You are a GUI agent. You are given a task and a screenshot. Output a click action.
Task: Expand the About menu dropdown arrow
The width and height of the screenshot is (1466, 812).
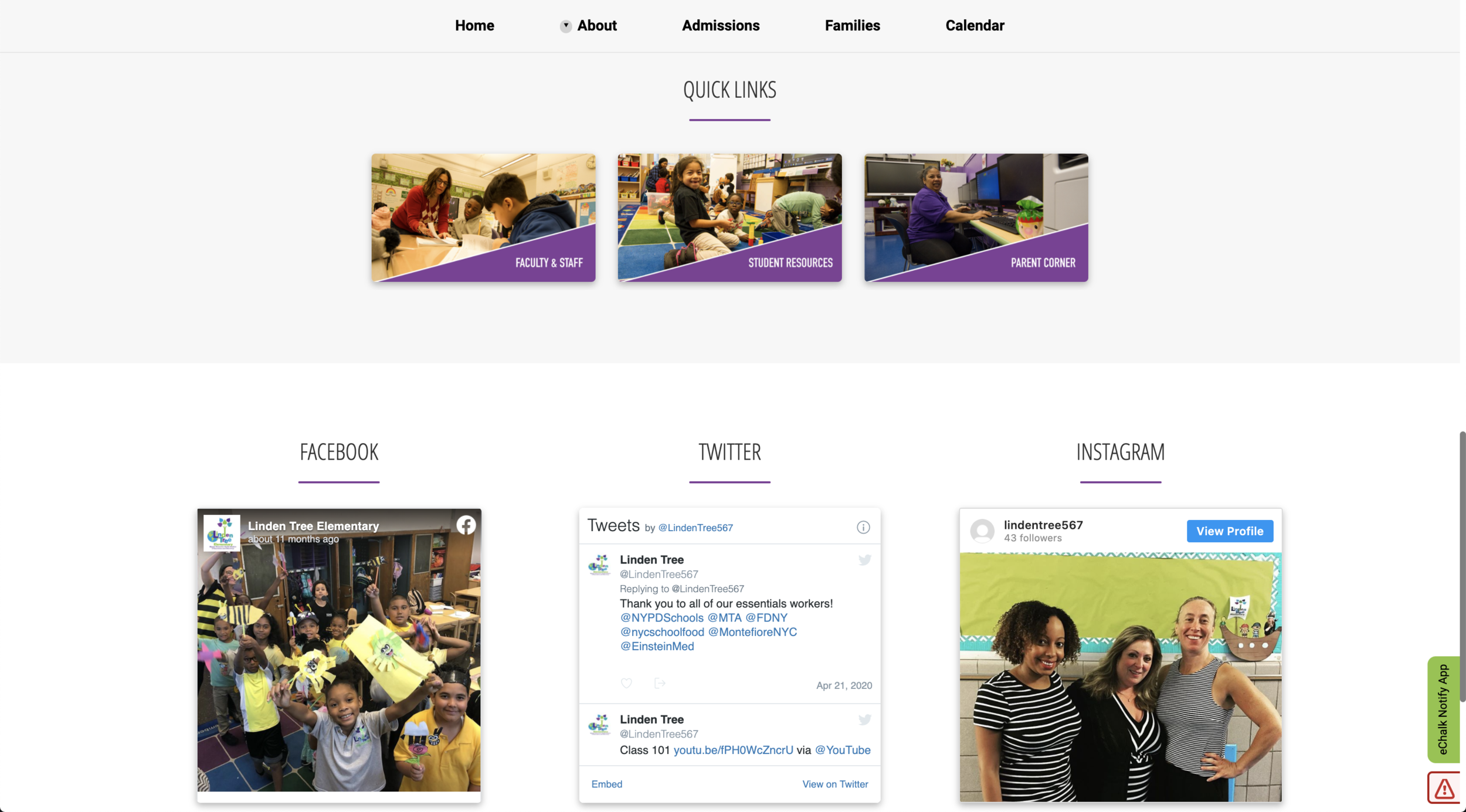(565, 26)
